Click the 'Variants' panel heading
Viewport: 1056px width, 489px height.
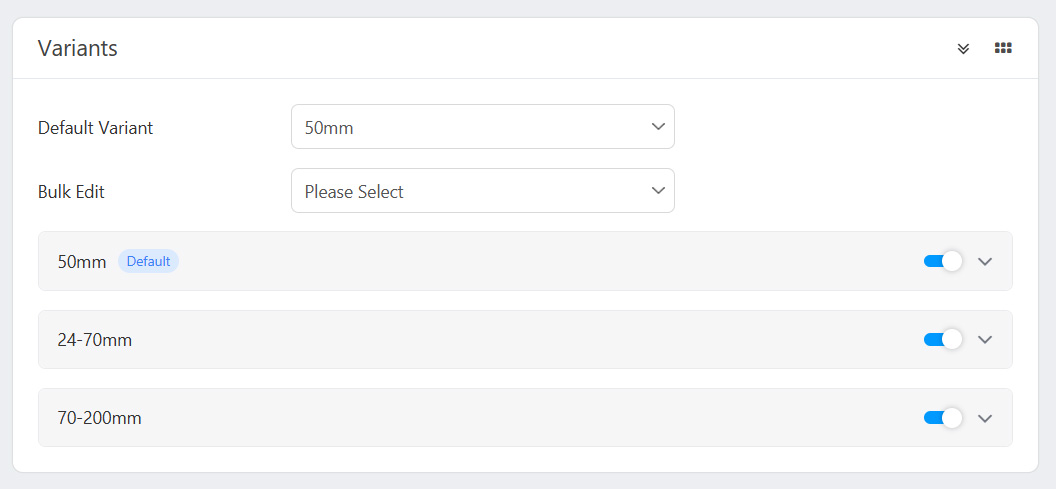pyautogui.click(x=78, y=48)
